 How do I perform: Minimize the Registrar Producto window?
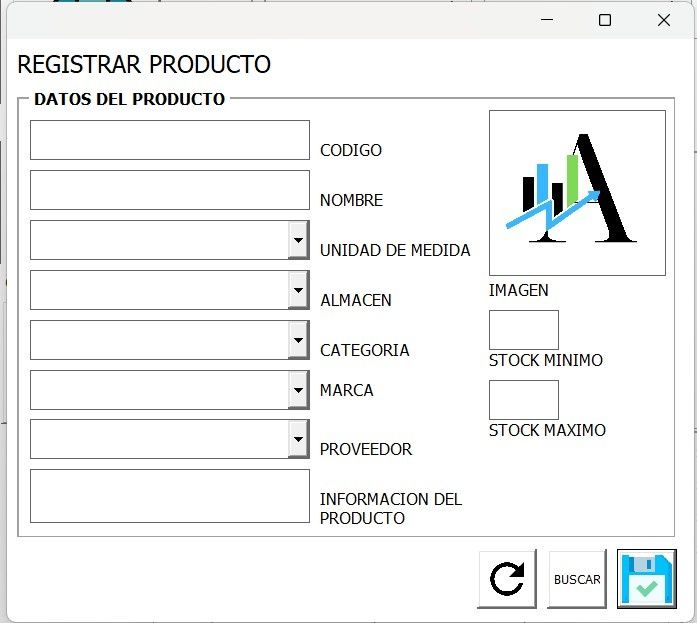[547, 20]
